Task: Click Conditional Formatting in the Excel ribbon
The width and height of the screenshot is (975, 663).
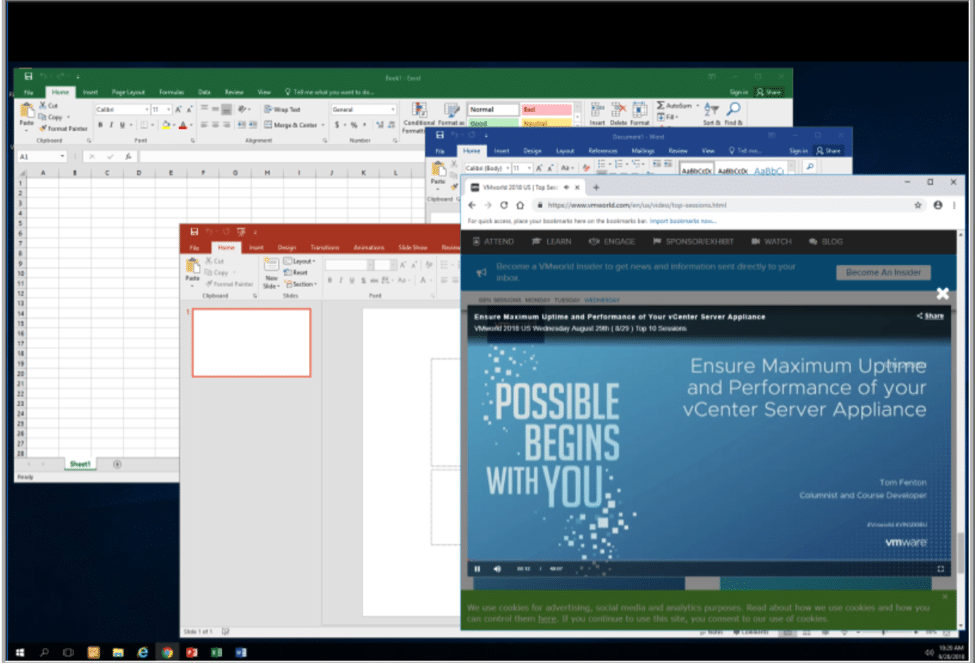Action: 419,118
